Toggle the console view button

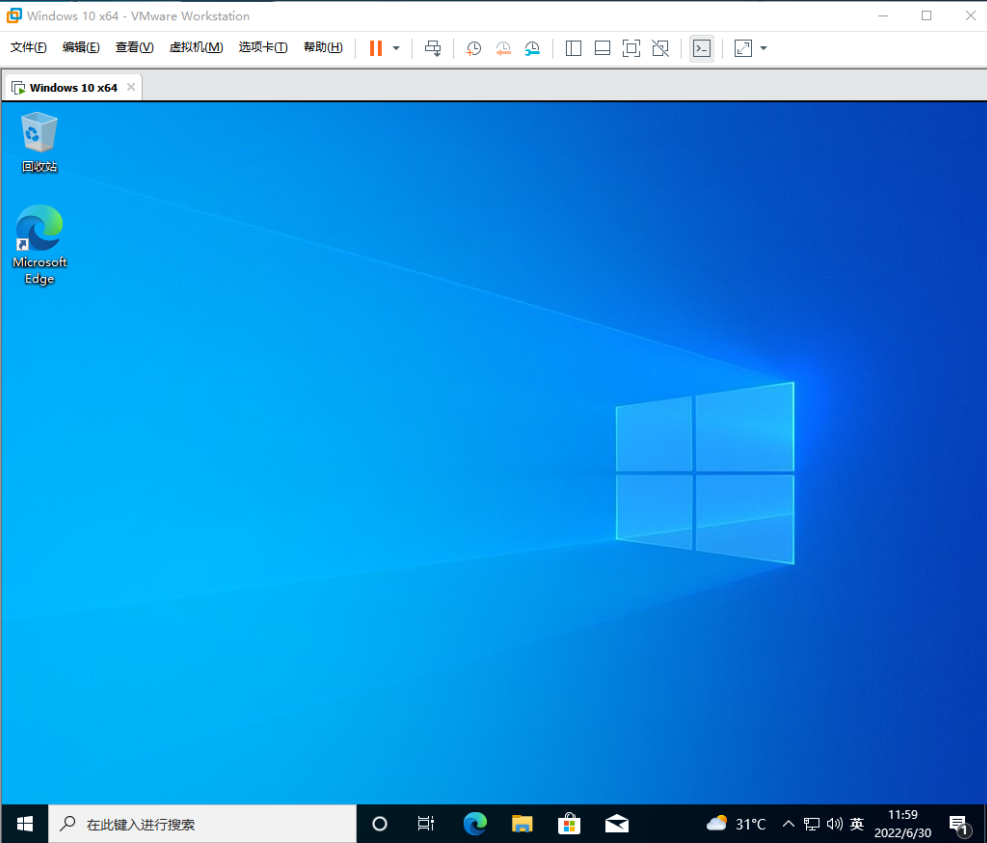click(x=702, y=48)
